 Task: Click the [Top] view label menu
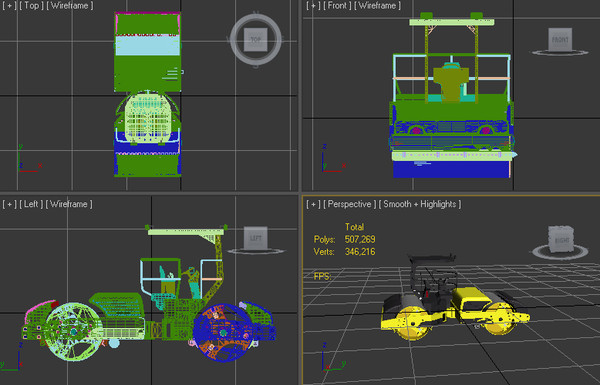(31, 6)
